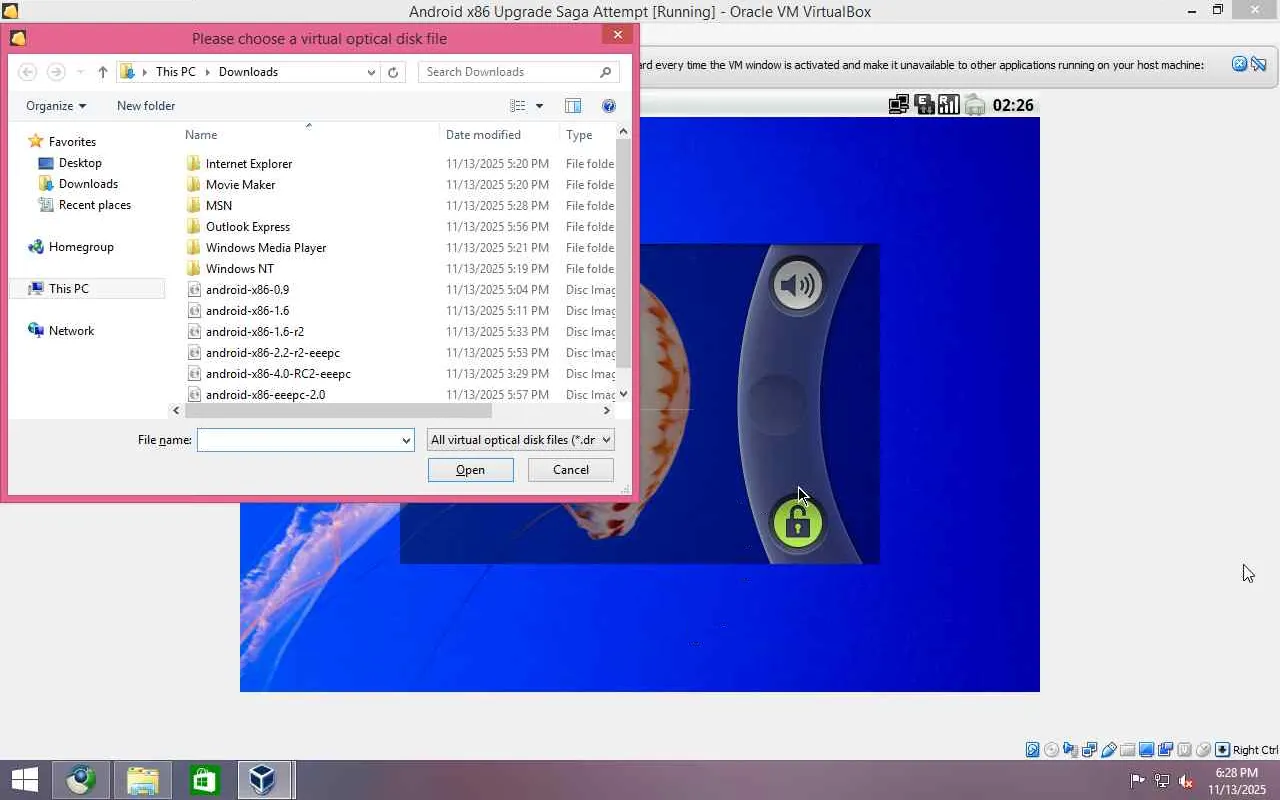Click the keyboard capture arrow icon beside Right Ctrl
1280x800 pixels.
[1222, 750]
